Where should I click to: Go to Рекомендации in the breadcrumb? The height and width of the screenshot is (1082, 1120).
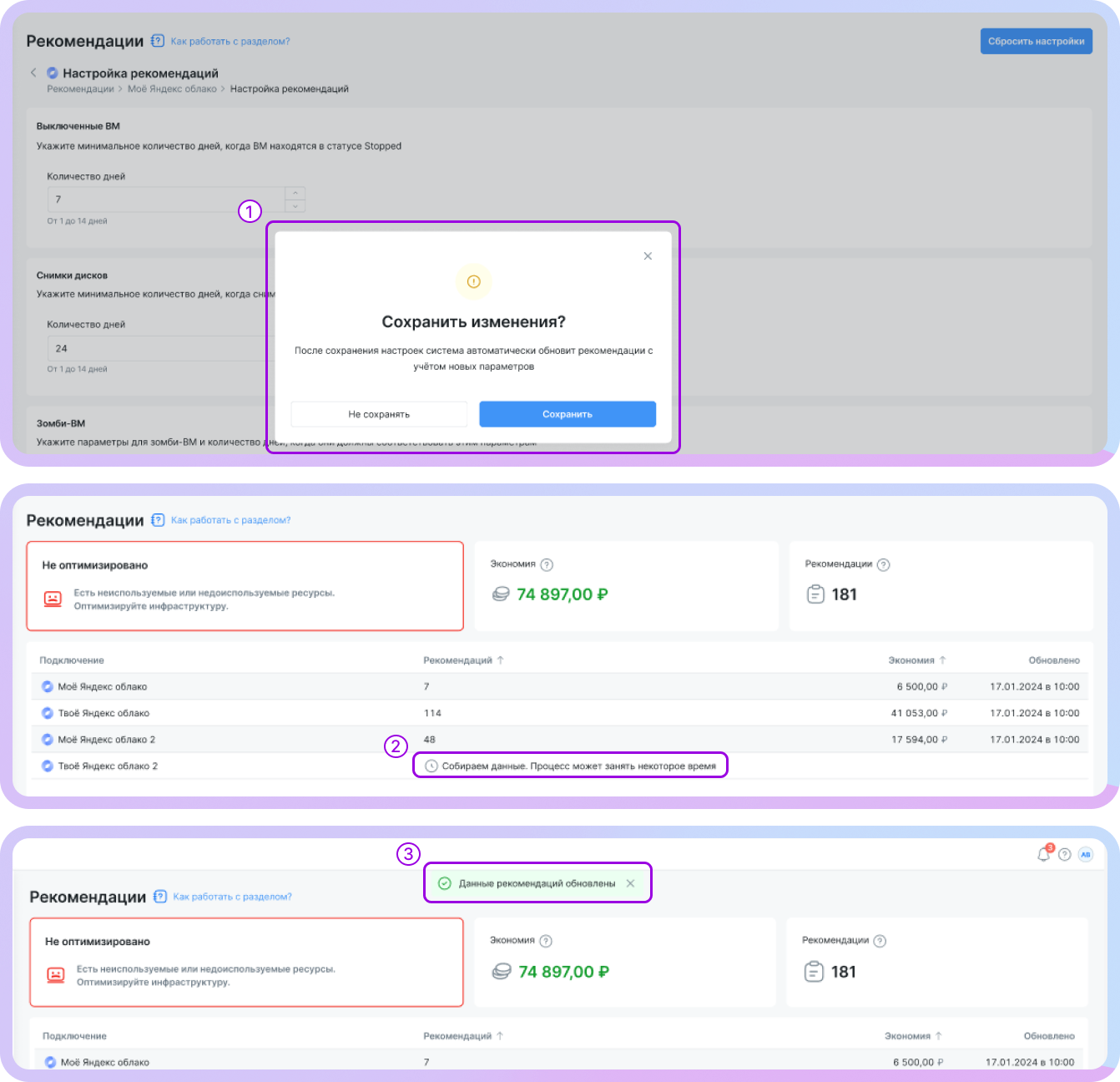coord(80,89)
